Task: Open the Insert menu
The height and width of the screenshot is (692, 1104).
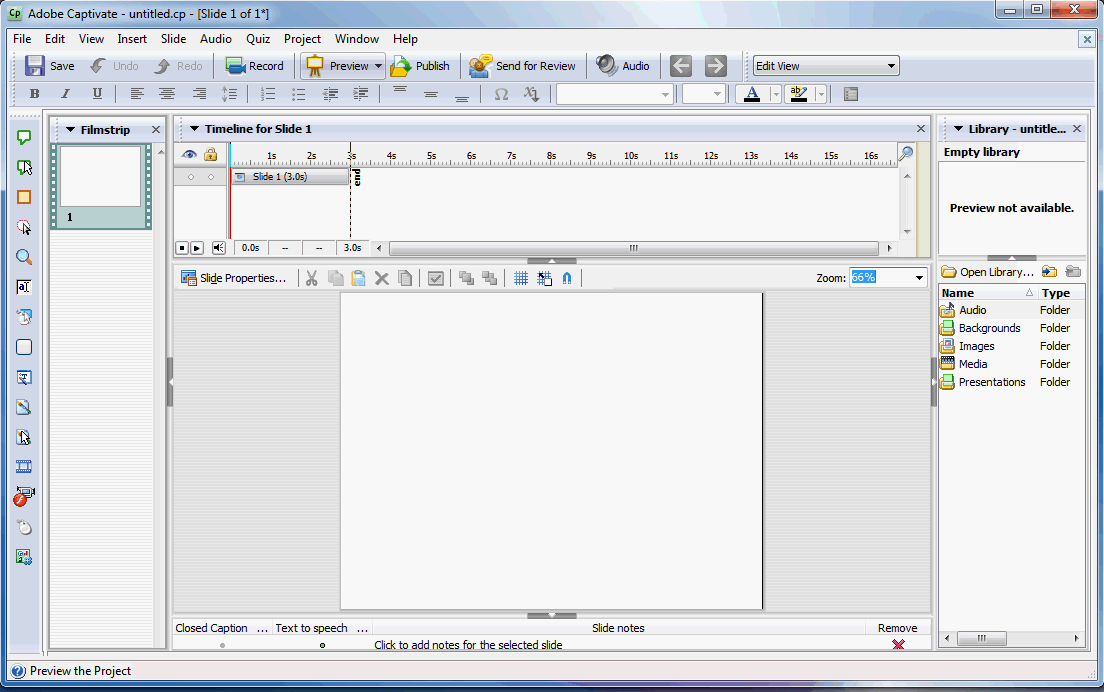Action: click(x=132, y=39)
